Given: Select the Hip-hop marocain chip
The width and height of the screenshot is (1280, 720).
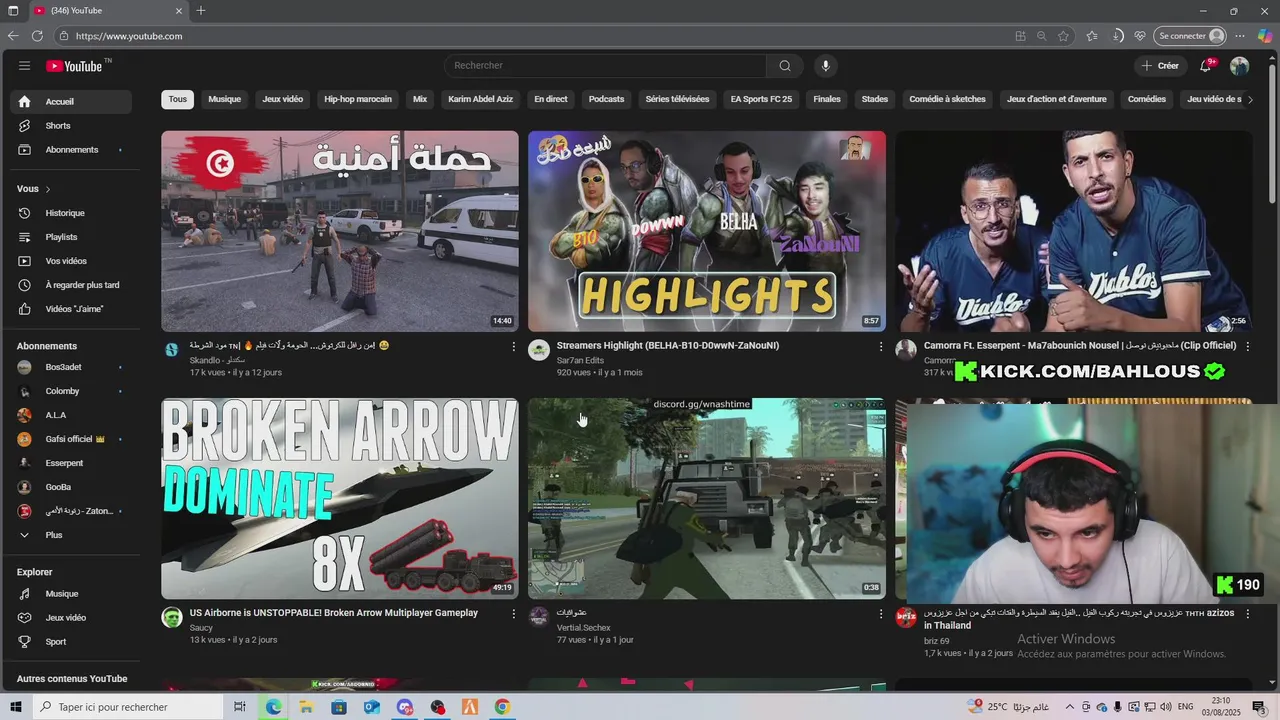Looking at the screenshot, I should [x=358, y=99].
